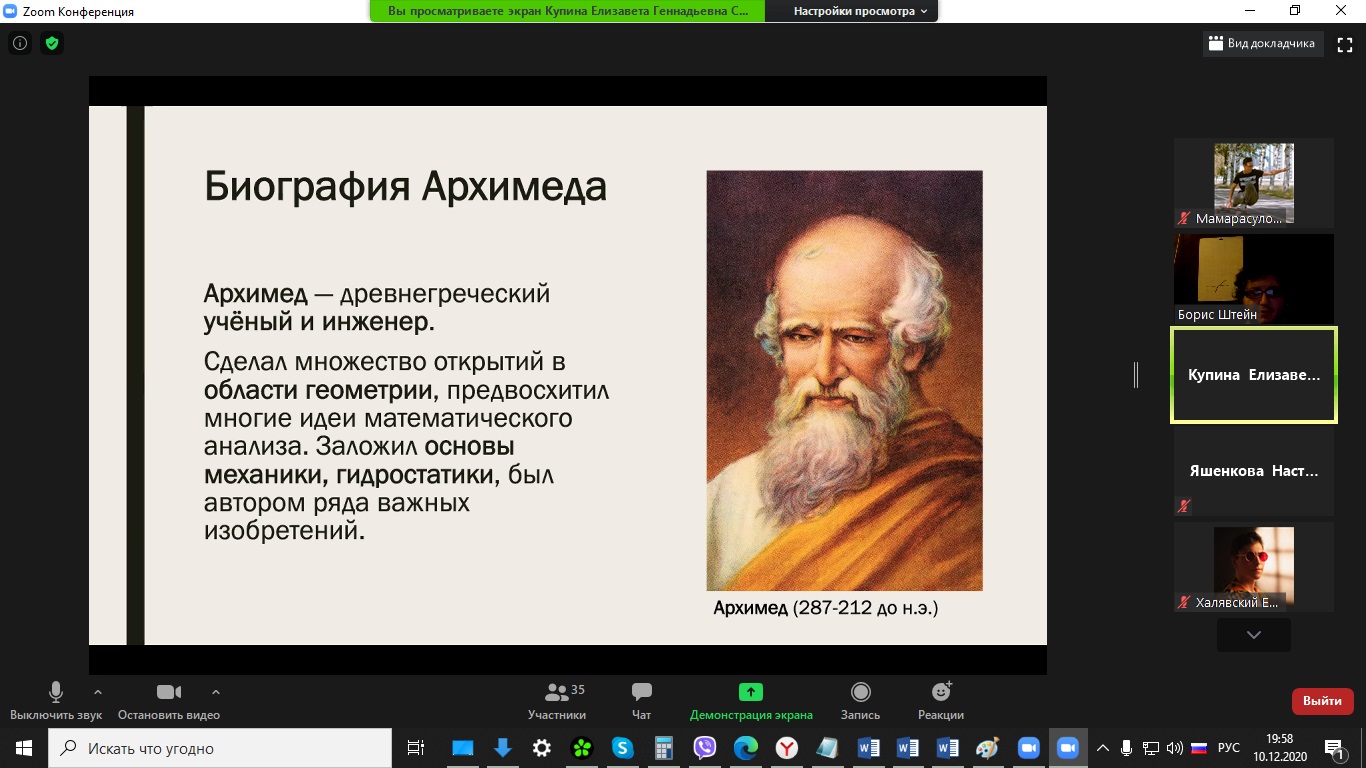Switch to active Zoom taskbar window

click(x=1067, y=748)
